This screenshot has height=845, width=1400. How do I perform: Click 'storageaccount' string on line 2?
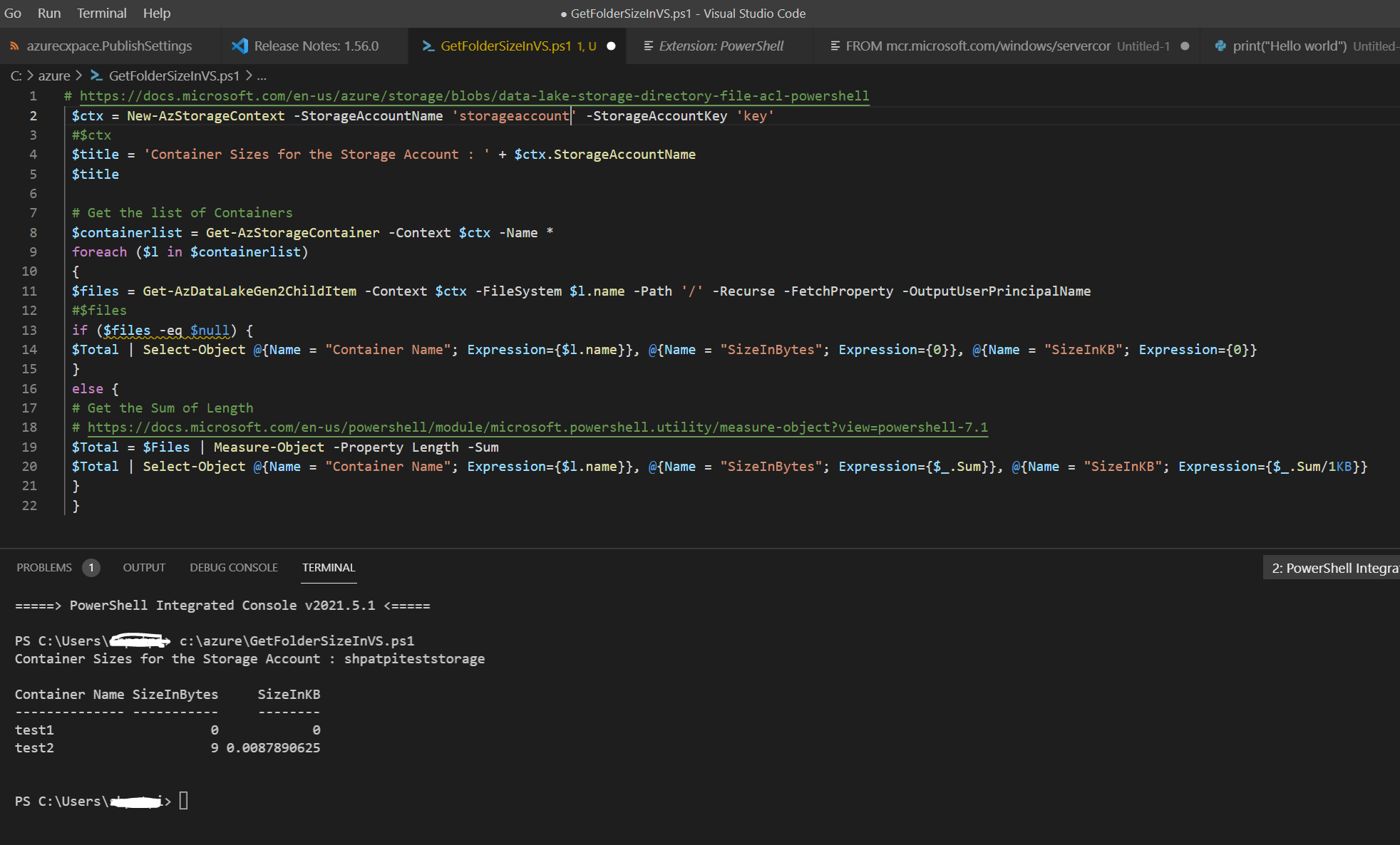tap(514, 115)
